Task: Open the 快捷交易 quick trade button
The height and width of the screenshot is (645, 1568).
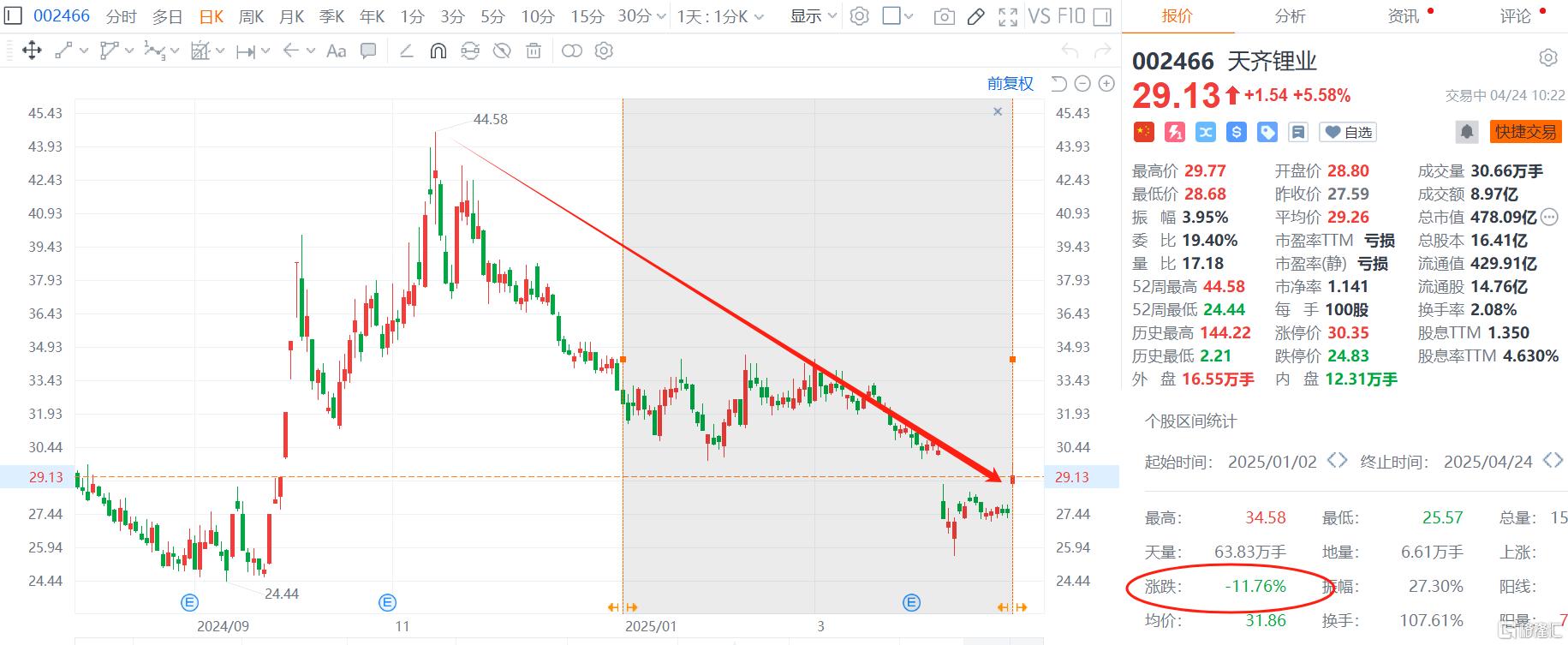Action: [x=1526, y=132]
